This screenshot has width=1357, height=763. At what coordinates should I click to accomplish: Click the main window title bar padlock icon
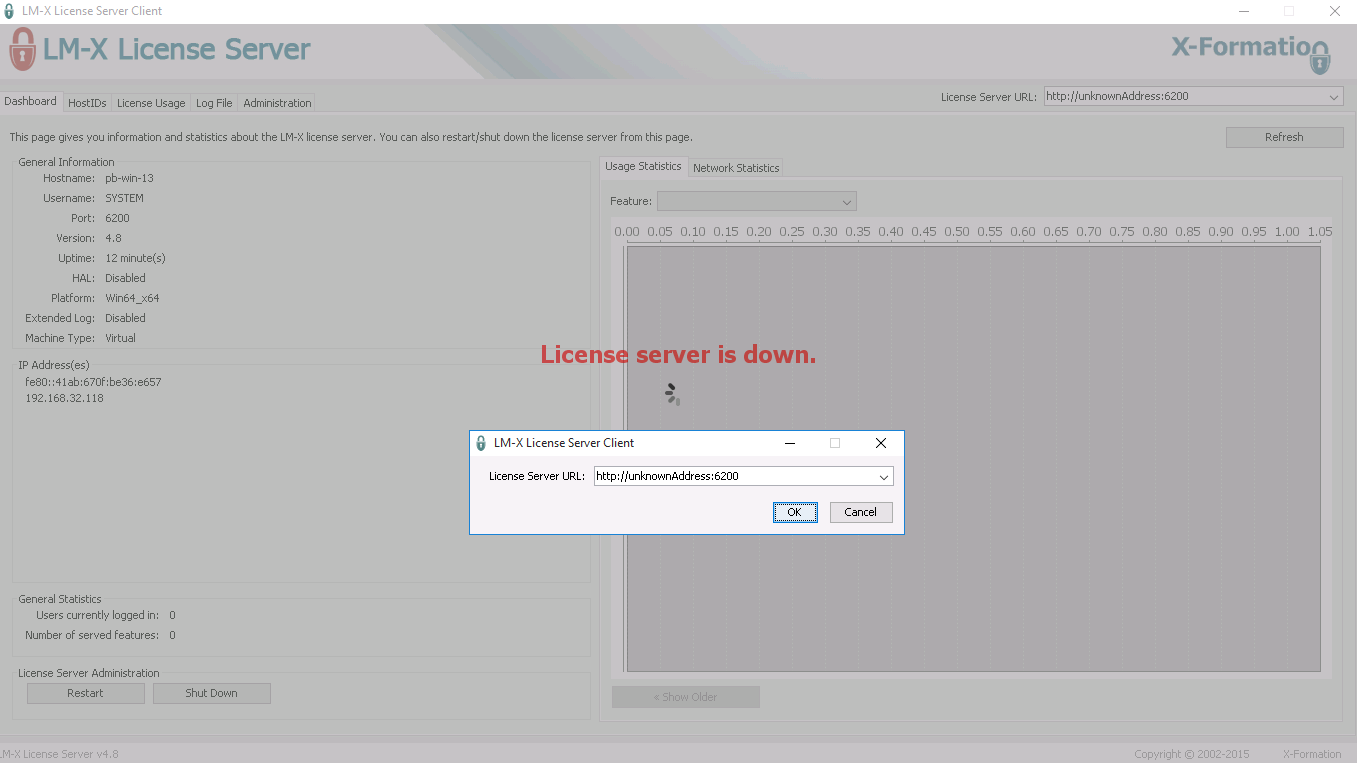tap(9, 11)
